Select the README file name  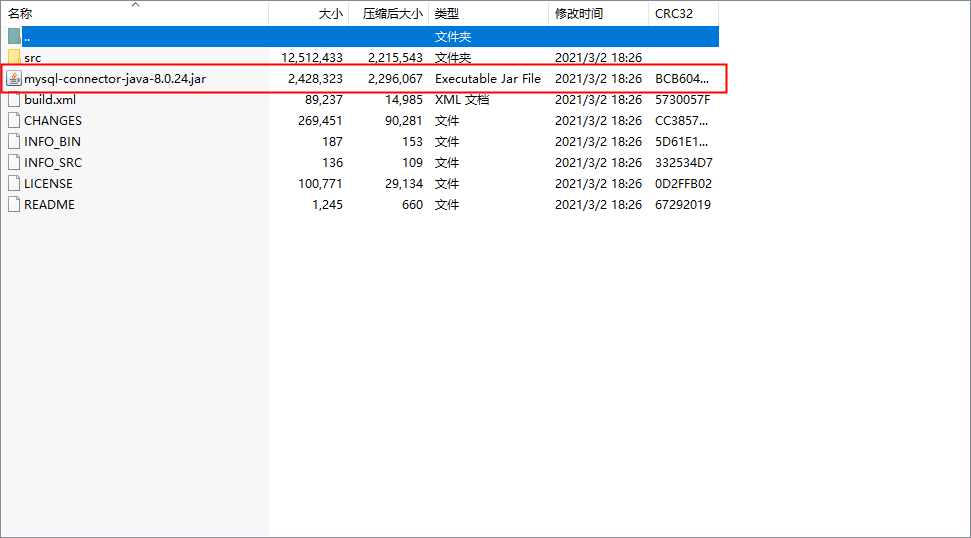pyautogui.click(x=50, y=205)
